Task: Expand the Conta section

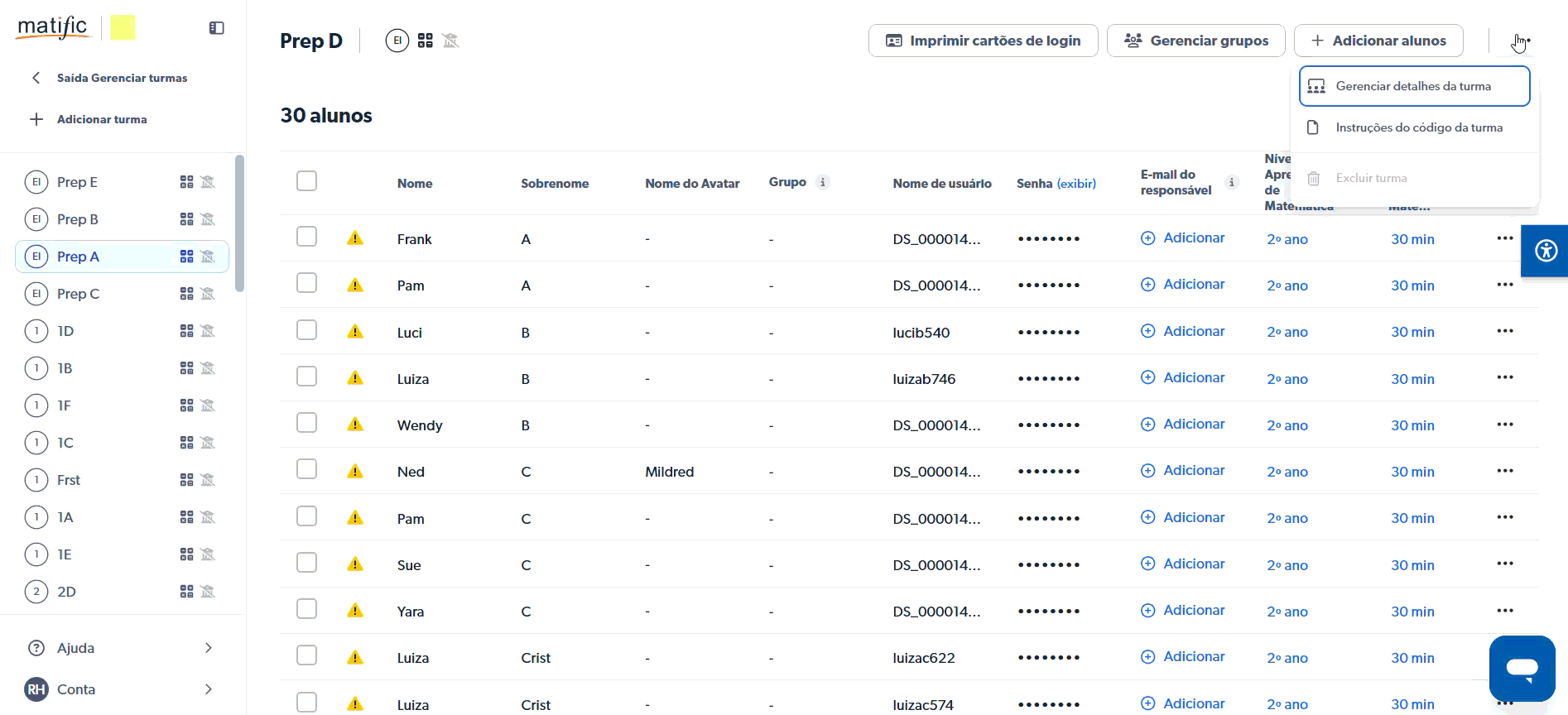Action: coord(123,689)
